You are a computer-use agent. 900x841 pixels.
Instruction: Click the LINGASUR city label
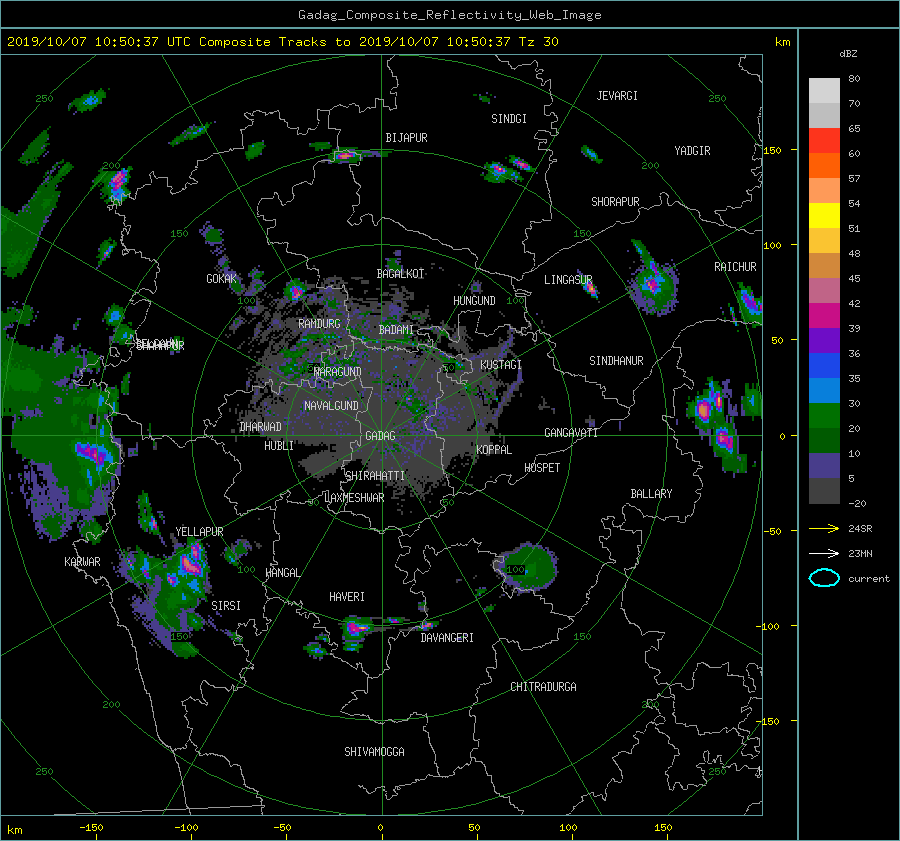click(x=568, y=280)
